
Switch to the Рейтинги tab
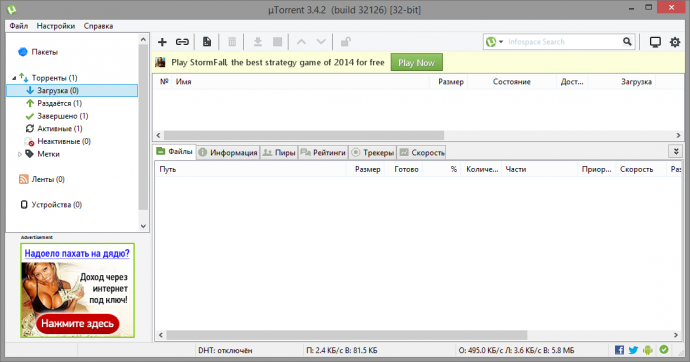tap(323, 152)
